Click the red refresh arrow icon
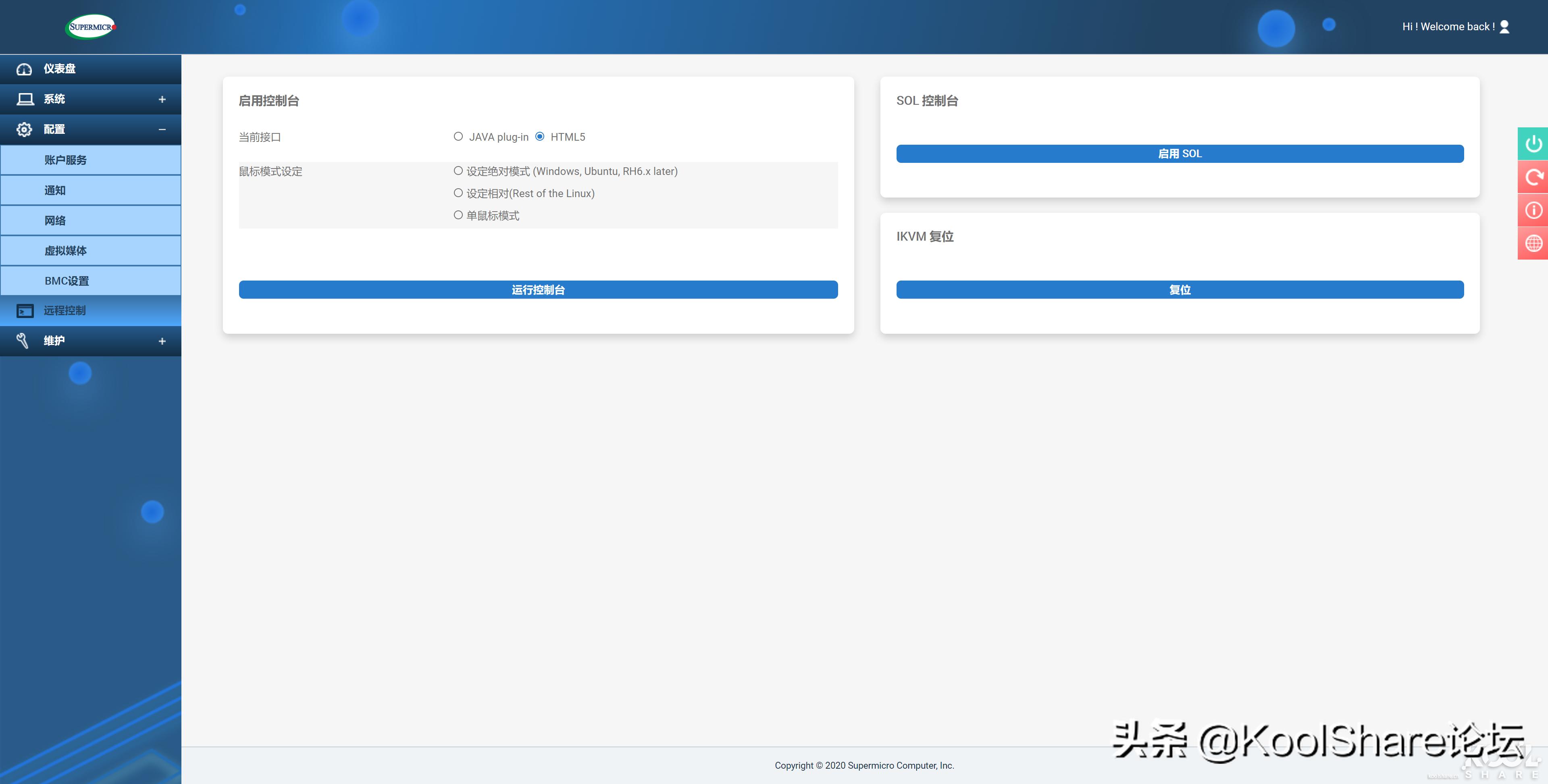The height and width of the screenshot is (784, 1548). tap(1533, 177)
